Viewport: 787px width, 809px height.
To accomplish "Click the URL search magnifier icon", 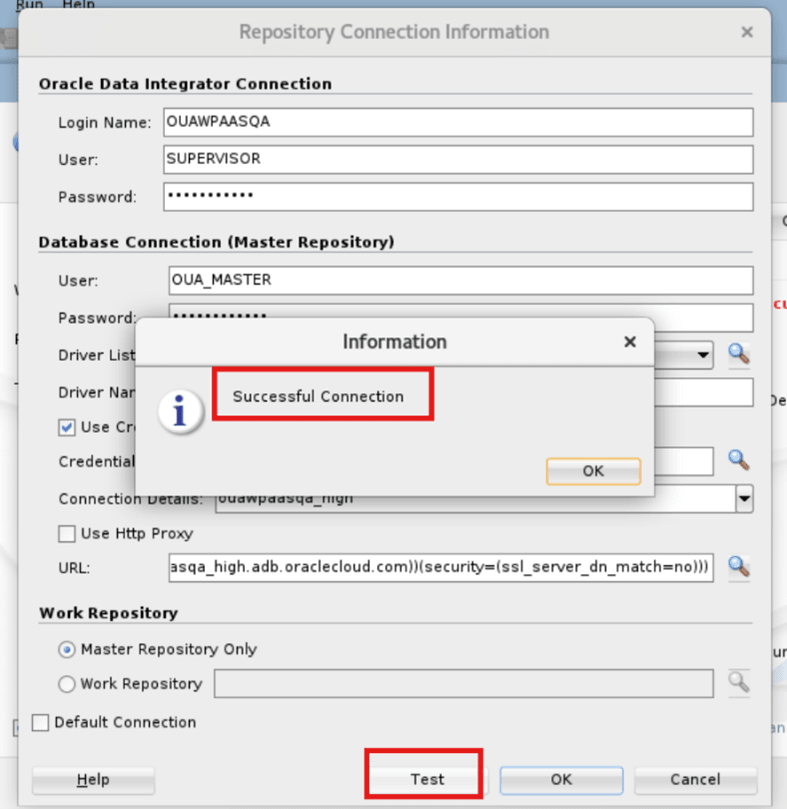I will (x=738, y=567).
